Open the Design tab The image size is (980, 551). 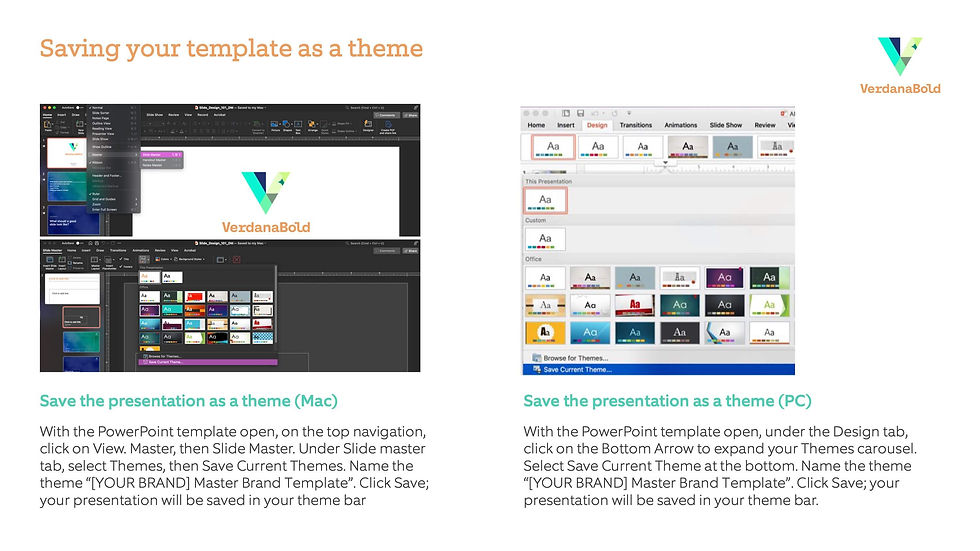point(597,125)
